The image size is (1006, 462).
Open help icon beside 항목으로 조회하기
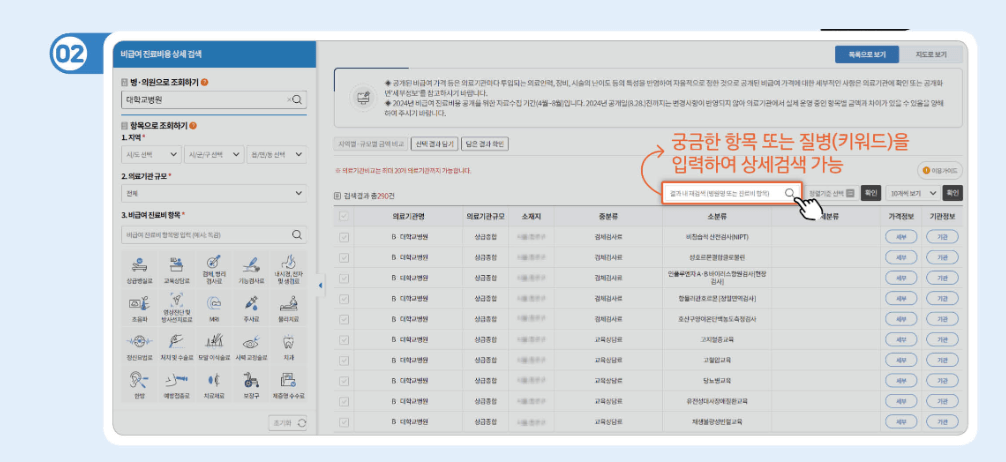(192, 126)
